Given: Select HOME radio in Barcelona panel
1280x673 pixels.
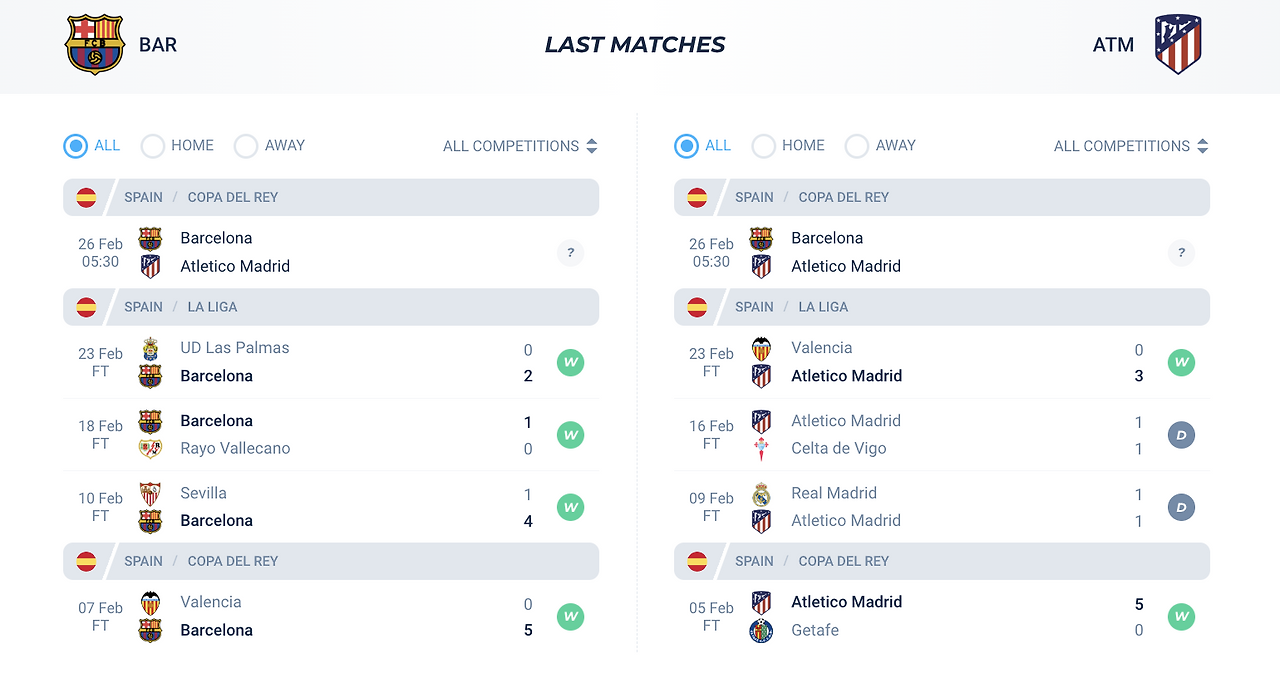Looking at the screenshot, I should click(x=153, y=146).
